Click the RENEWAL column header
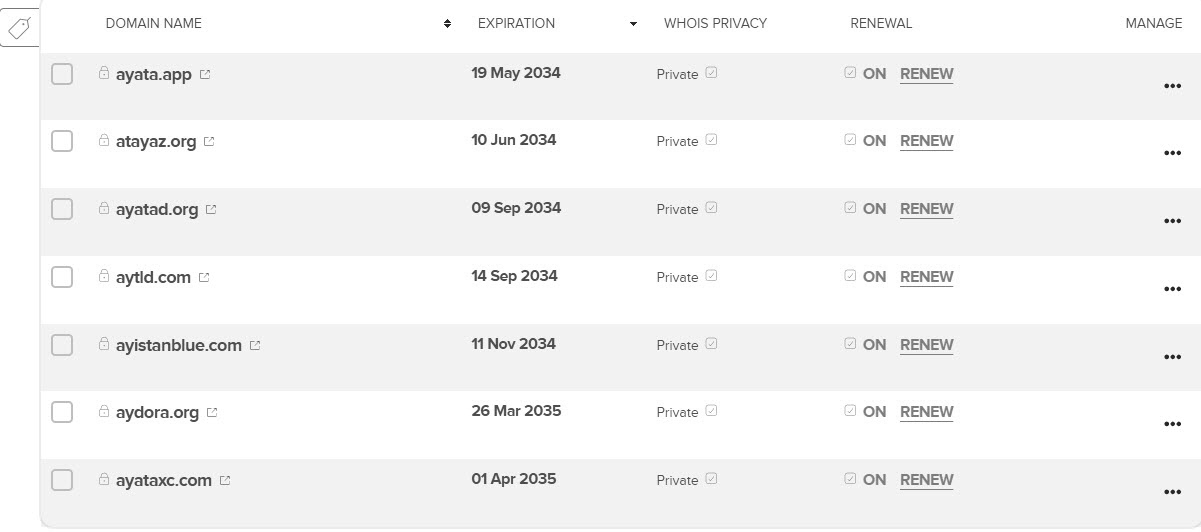The image size is (1201, 532). (x=881, y=23)
